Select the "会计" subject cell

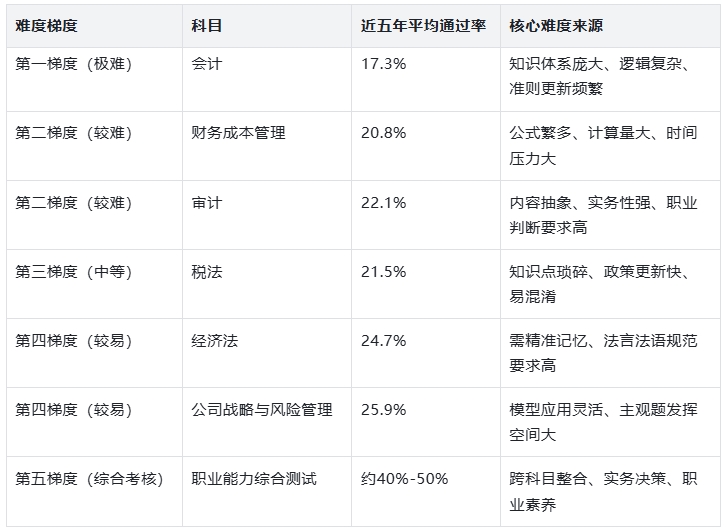[206, 64]
